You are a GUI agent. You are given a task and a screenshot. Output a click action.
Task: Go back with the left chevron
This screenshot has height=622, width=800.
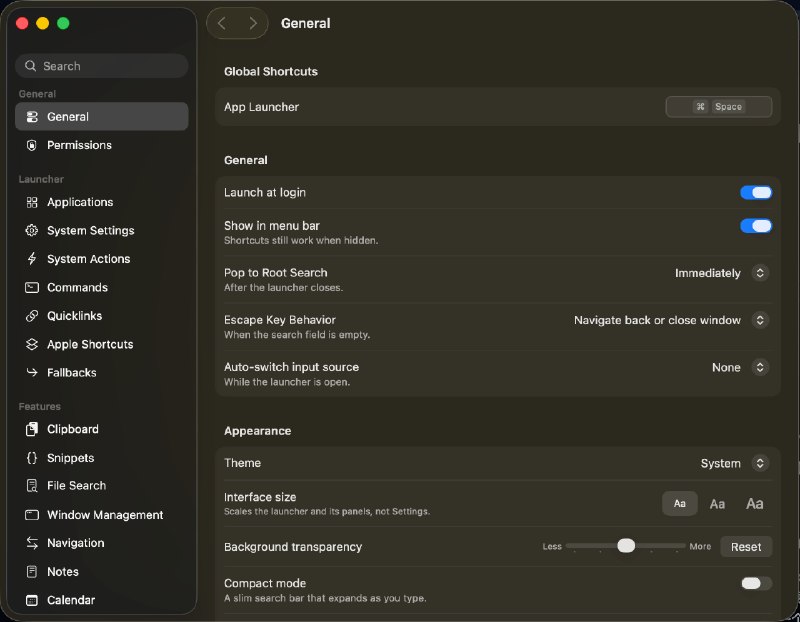[222, 23]
